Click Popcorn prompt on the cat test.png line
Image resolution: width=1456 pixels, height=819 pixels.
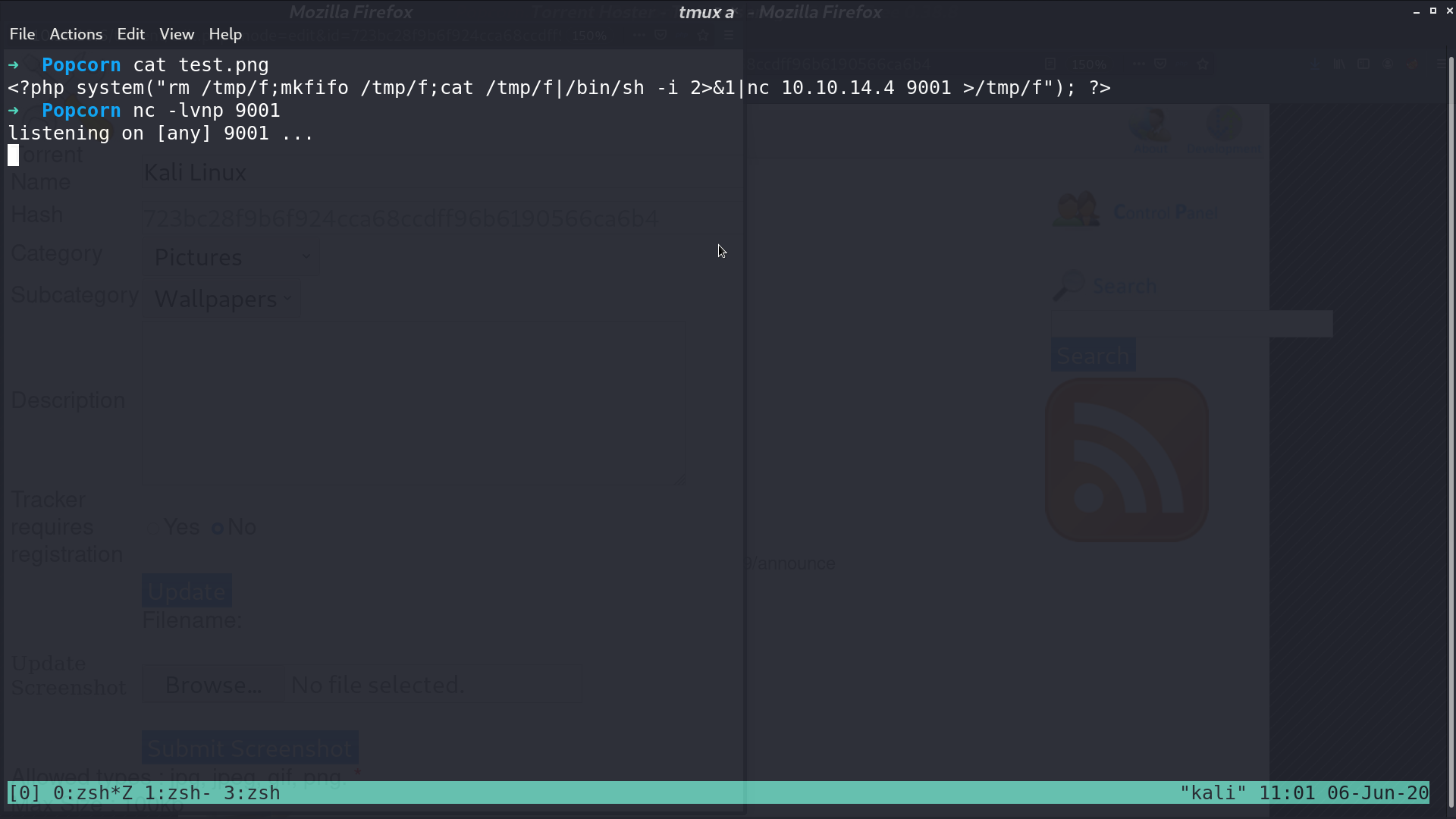click(x=81, y=65)
